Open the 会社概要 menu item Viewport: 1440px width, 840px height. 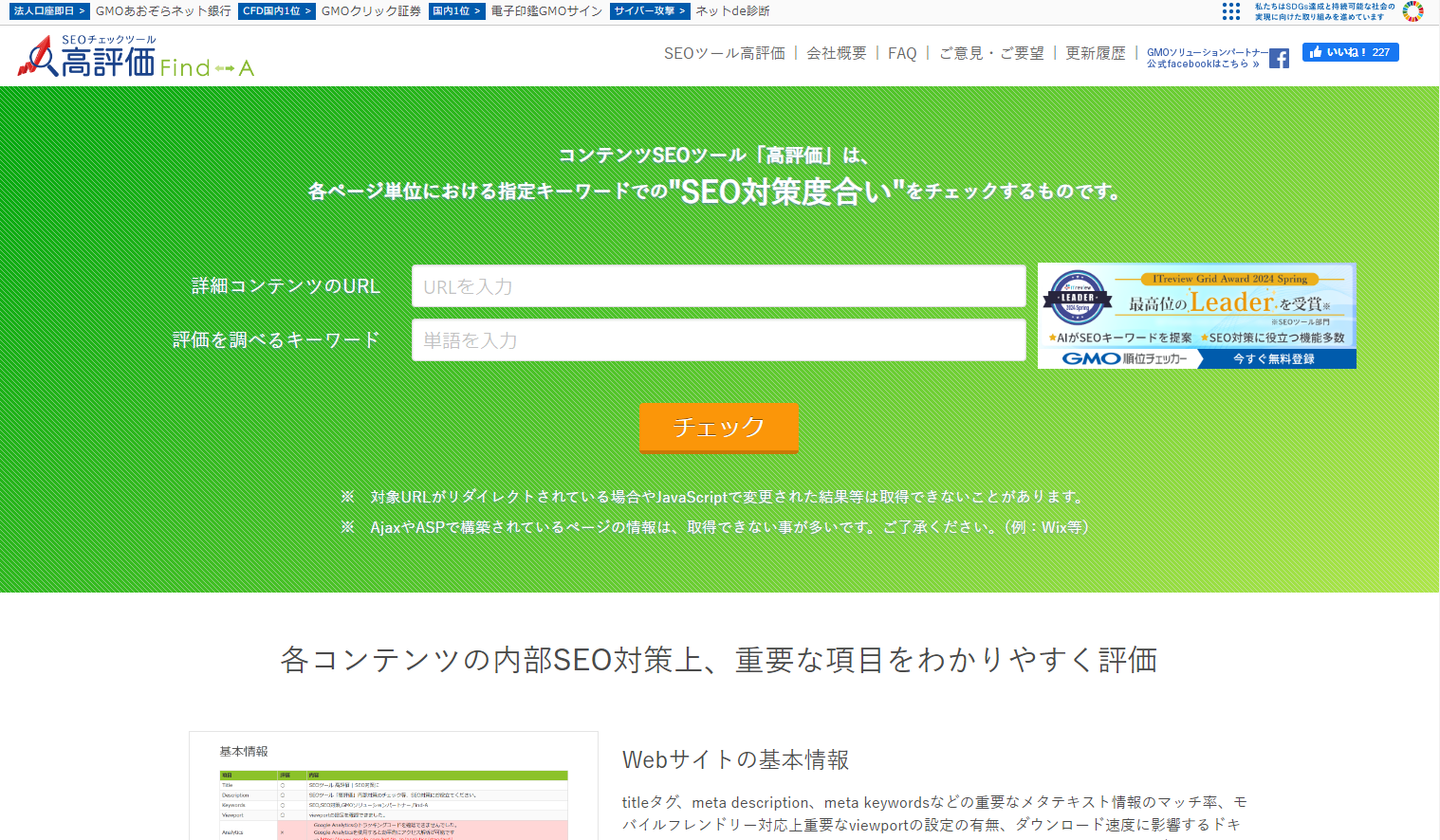pos(837,53)
